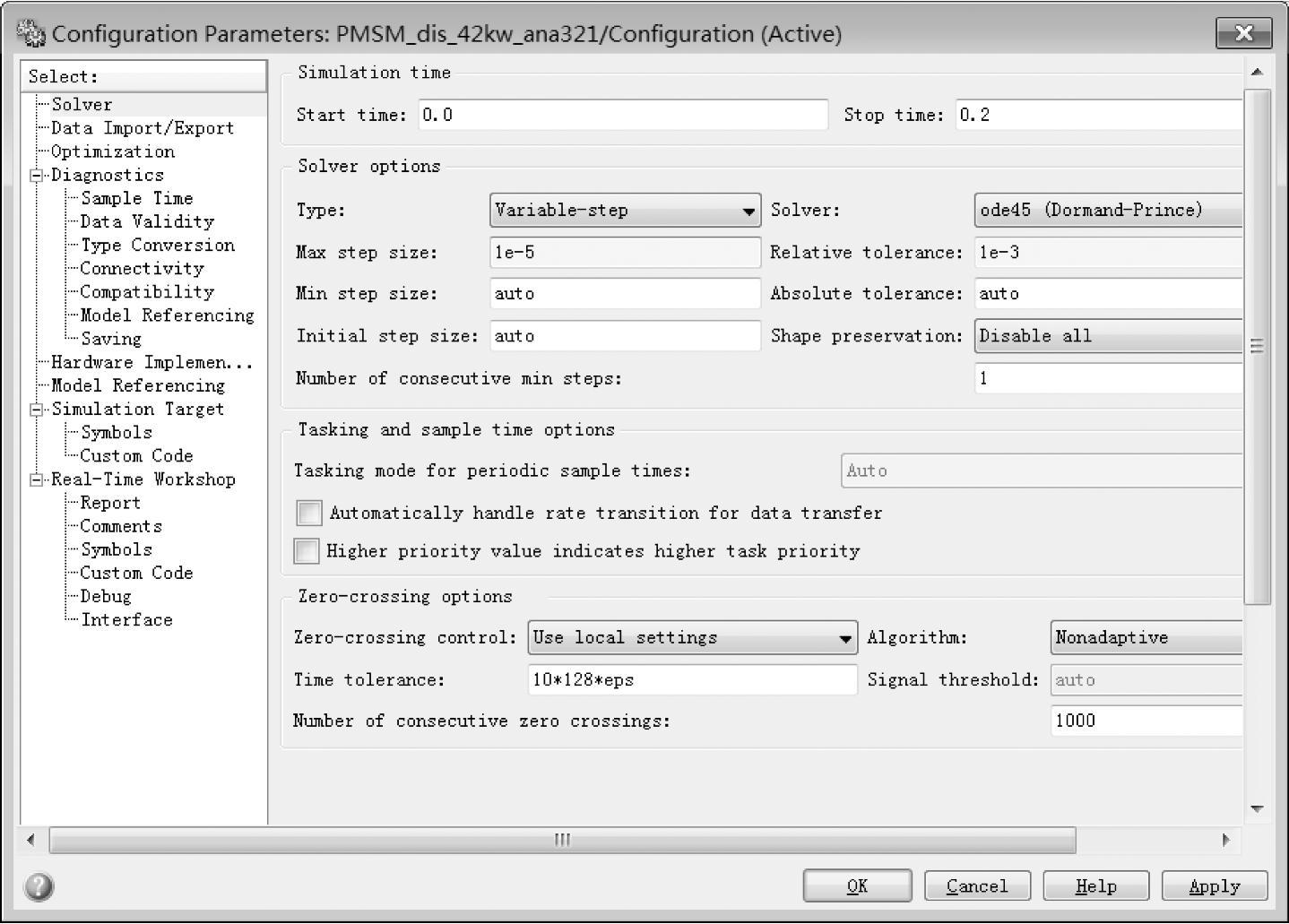The image size is (1289, 924).
Task: Click the Configuration Parameters gear icon
Action: pos(30,34)
